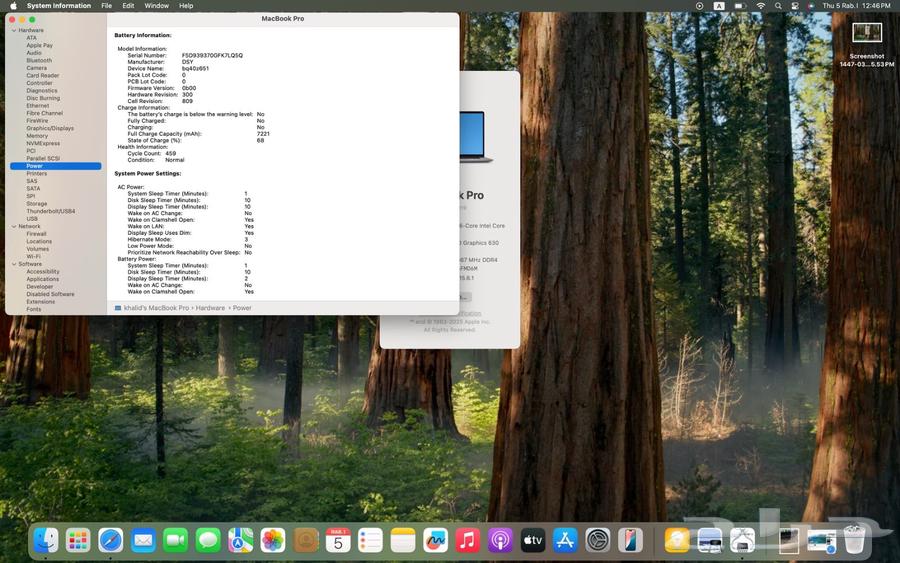The height and width of the screenshot is (563, 900).
Task: Click the Battery Information heading
Action: 142,36
